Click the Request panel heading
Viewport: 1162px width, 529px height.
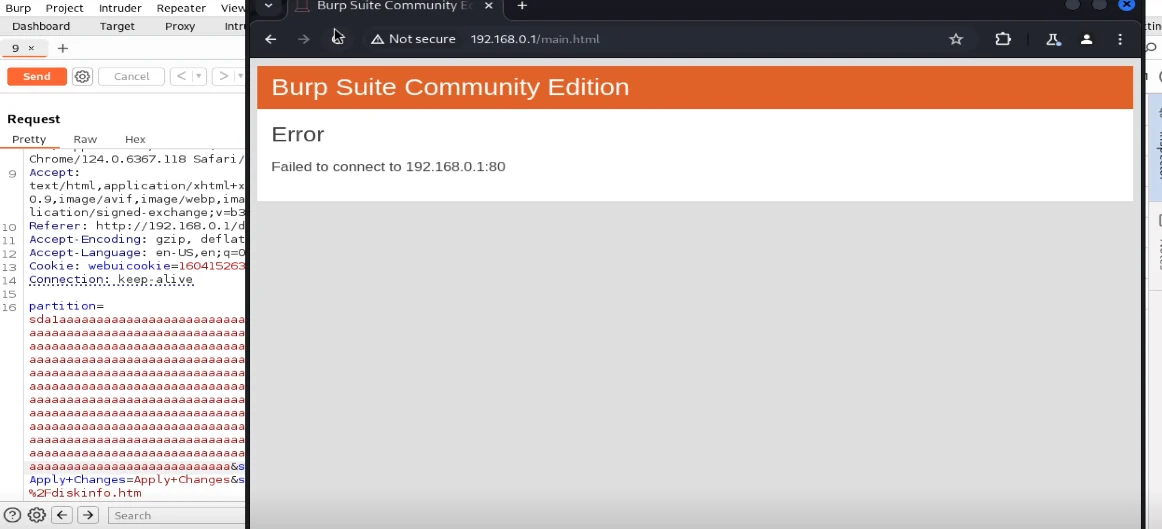tap(33, 119)
